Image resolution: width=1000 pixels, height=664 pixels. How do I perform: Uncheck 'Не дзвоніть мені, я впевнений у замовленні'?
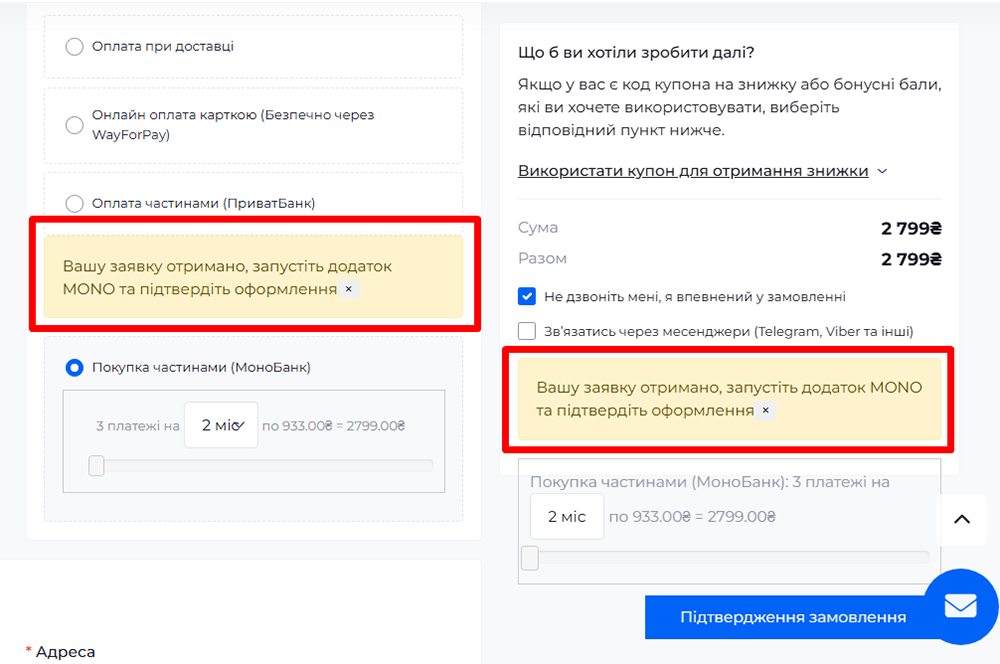[525, 296]
